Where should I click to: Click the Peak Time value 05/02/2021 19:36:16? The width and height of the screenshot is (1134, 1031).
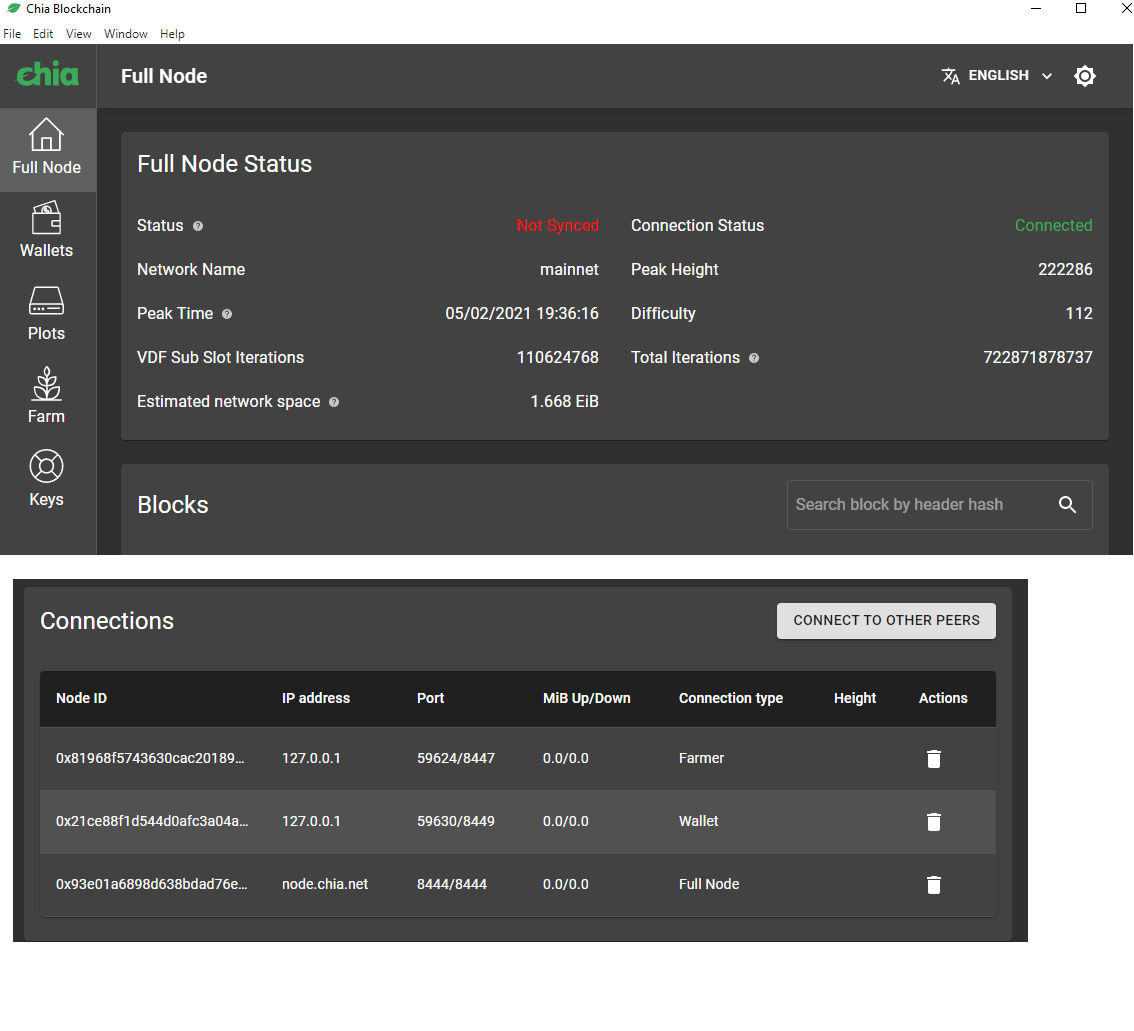coord(521,313)
